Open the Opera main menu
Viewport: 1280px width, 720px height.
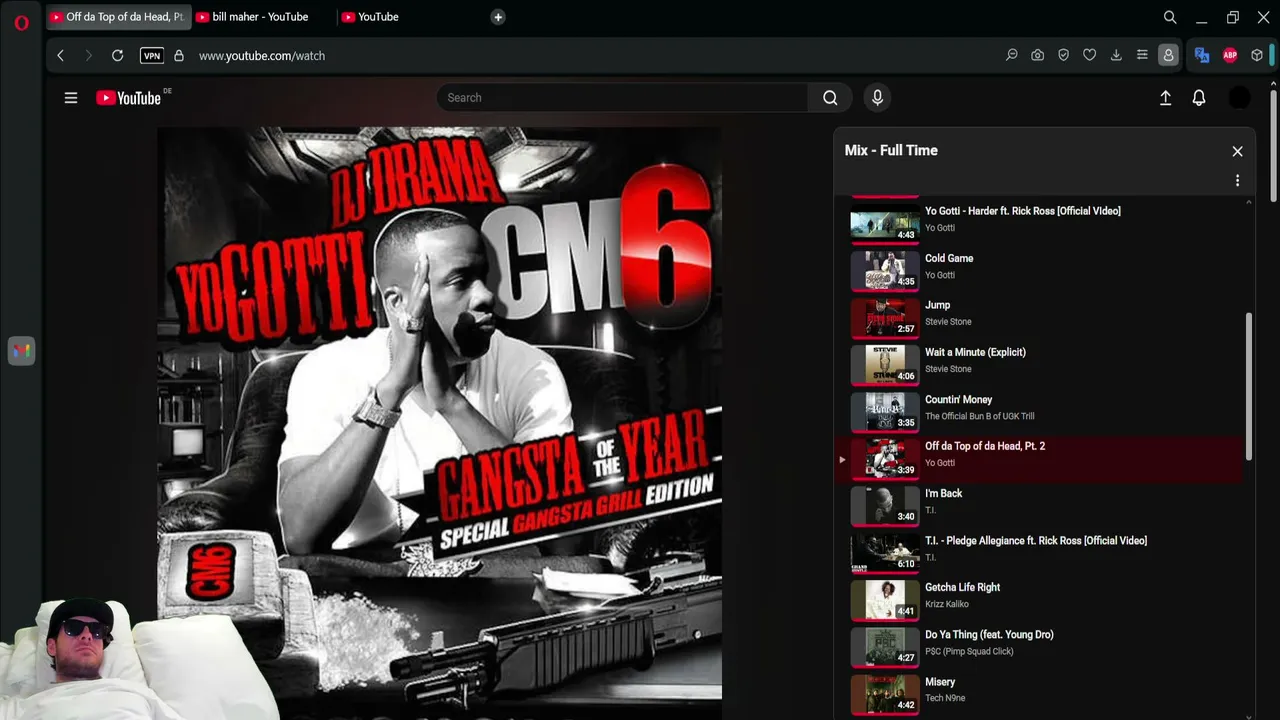[x=21, y=22]
